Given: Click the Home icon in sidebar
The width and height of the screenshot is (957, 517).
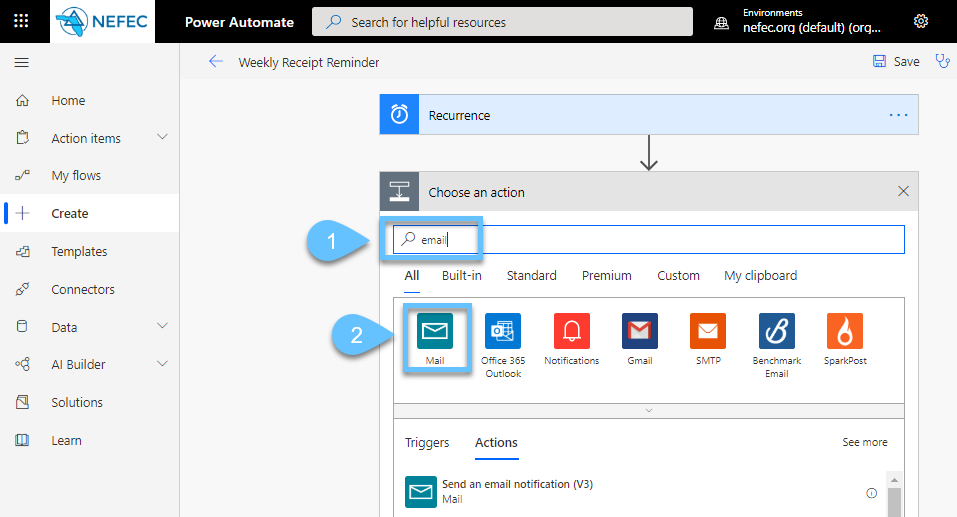Looking at the screenshot, I should click(x=22, y=100).
